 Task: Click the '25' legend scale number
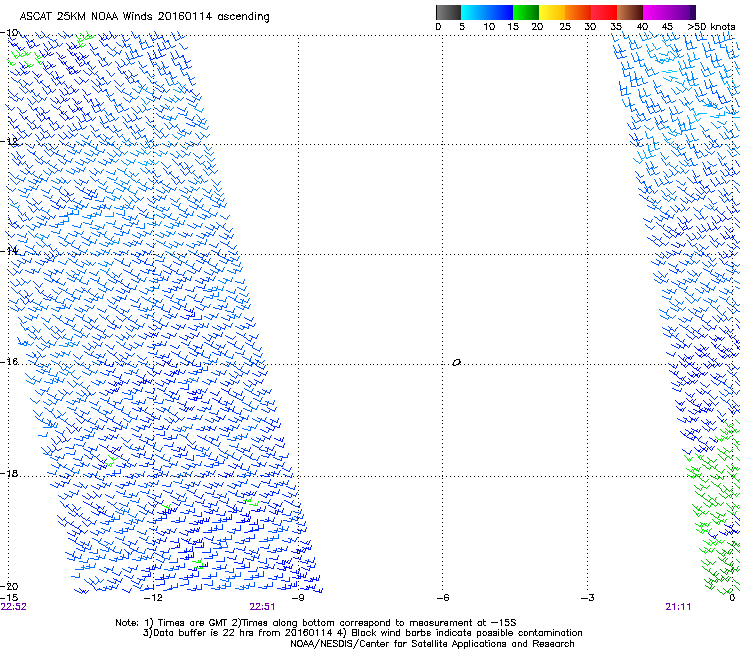coord(565,27)
